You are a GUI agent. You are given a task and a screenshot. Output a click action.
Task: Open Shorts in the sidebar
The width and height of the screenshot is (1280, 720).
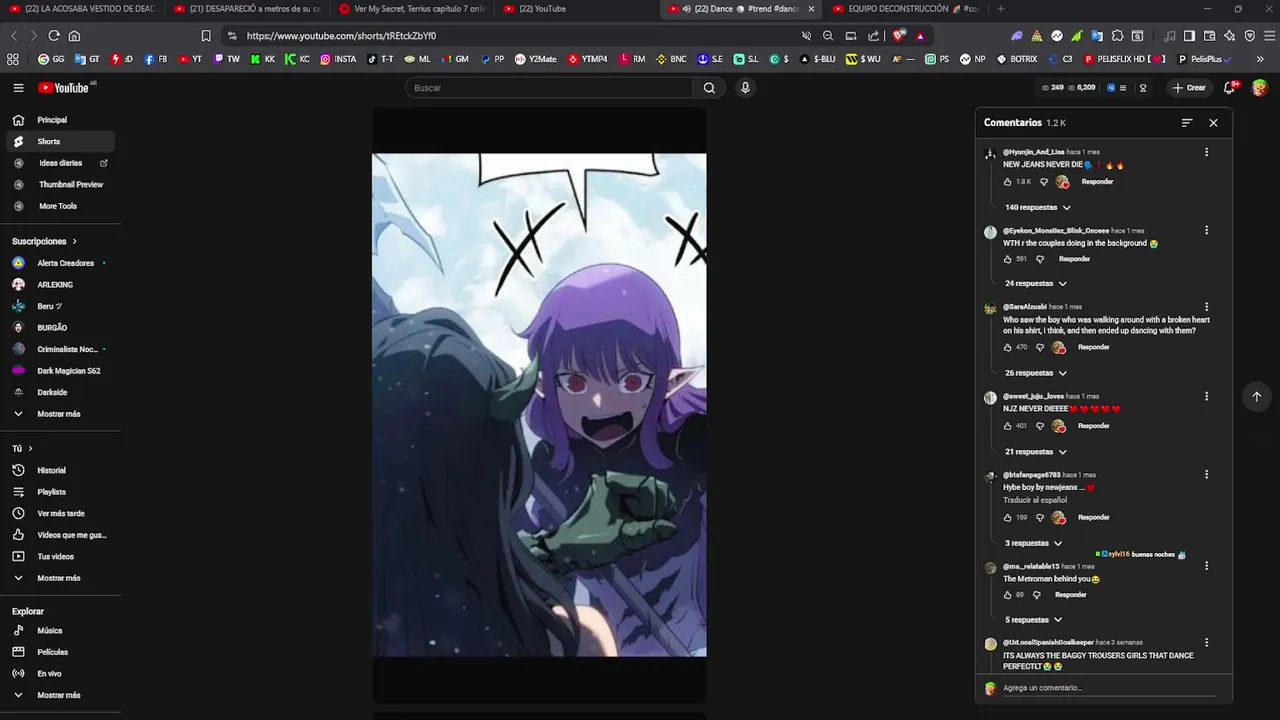coord(58,142)
